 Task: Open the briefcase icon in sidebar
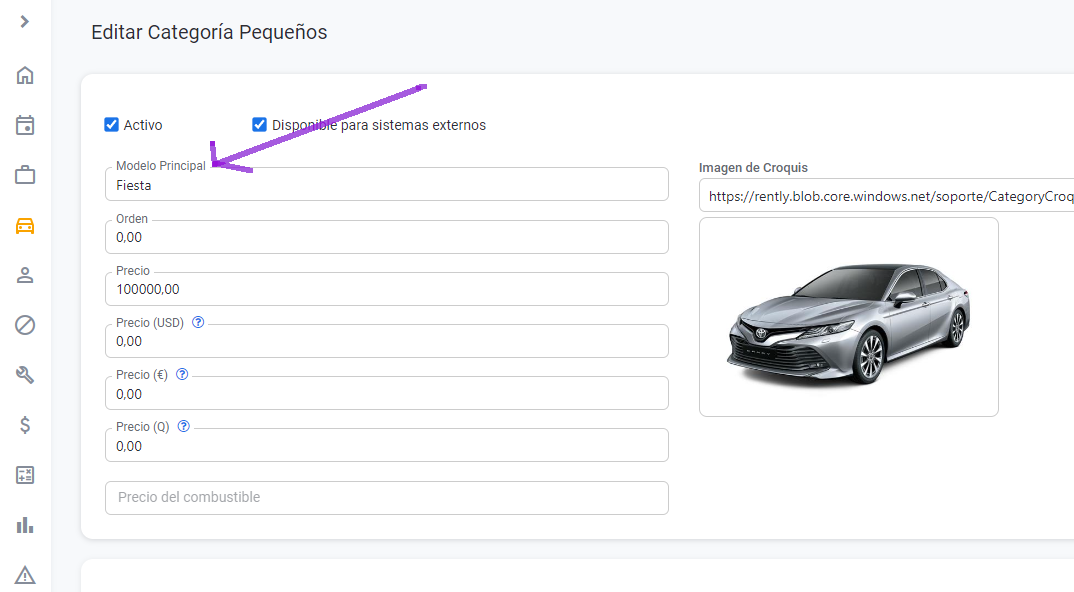point(25,175)
